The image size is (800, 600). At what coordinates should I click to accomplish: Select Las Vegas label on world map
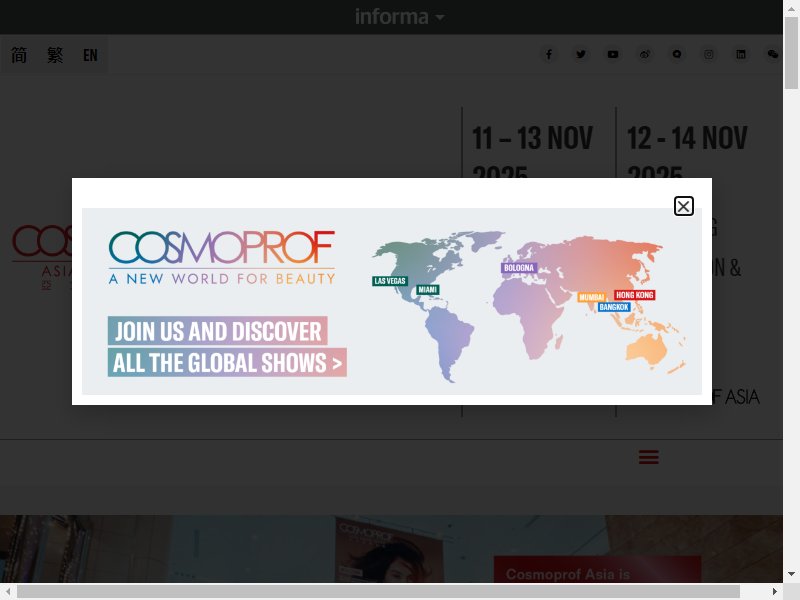coord(390,281)
